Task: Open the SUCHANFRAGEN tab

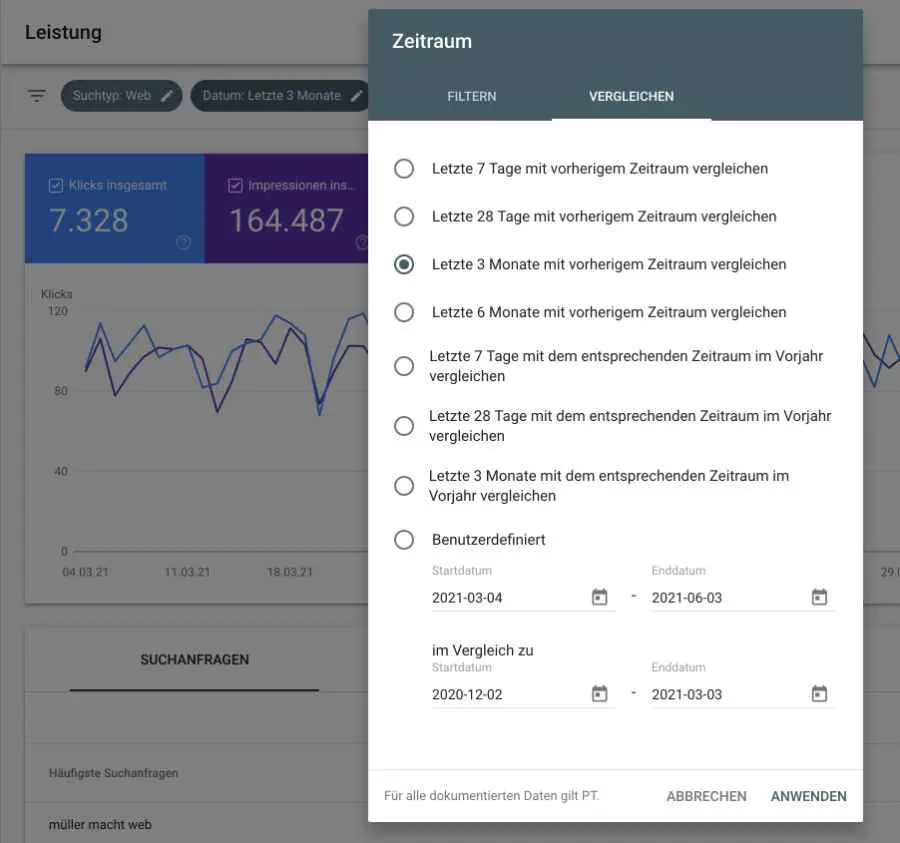Action: coord(195,659)
